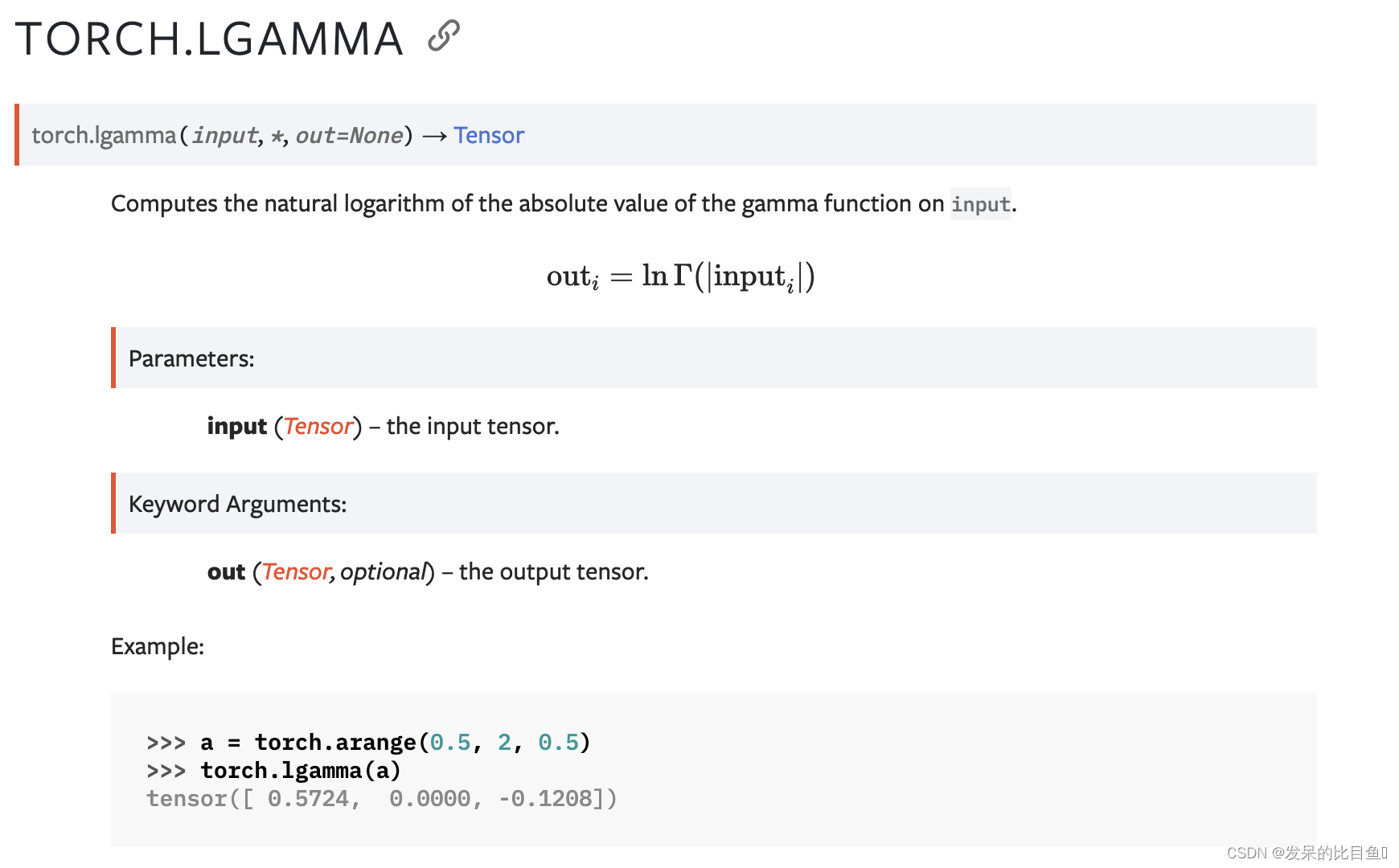1399x868 pixels.
Task: Click the Keyword Arguments section header
Action: coord(237,504)
